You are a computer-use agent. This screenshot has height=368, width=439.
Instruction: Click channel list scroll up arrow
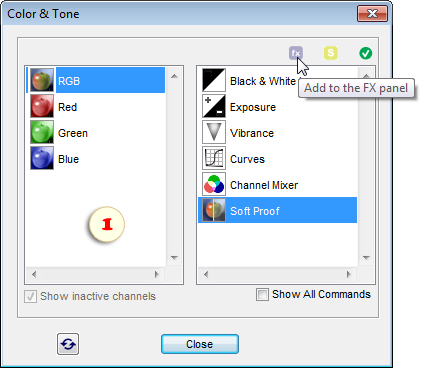pos(174,76)
